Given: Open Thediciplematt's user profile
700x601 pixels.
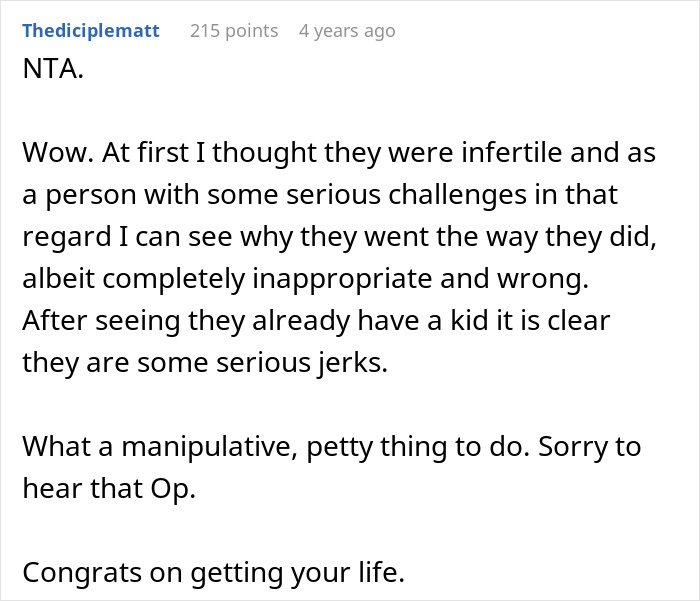Looking at the screenshot, I should pyautogui.click(x=91, y=31).
